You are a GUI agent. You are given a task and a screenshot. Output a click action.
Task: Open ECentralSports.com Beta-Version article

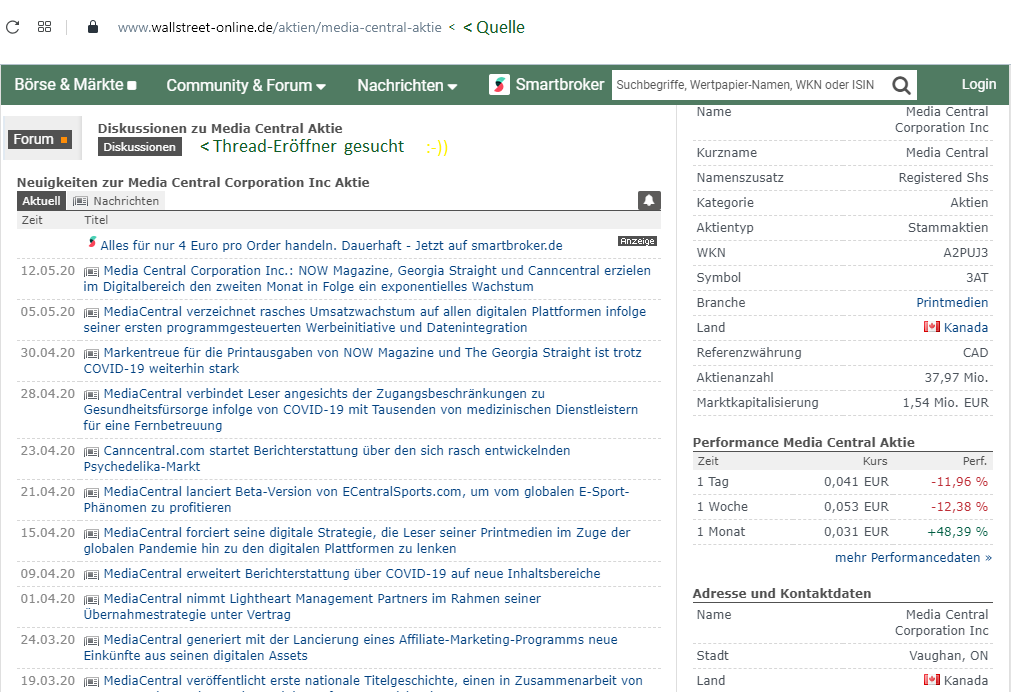click(x=357, y=500)
